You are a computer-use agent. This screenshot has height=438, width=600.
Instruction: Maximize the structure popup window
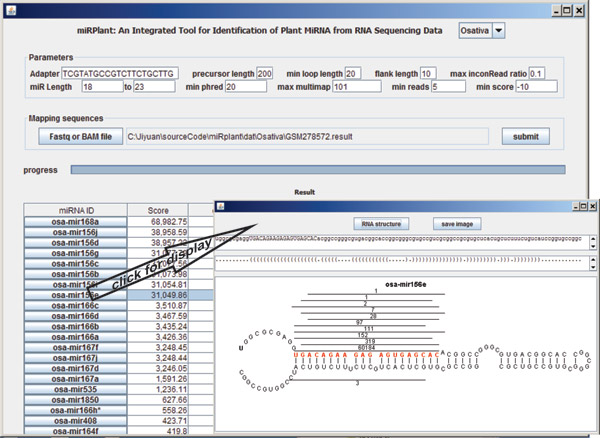571,205
